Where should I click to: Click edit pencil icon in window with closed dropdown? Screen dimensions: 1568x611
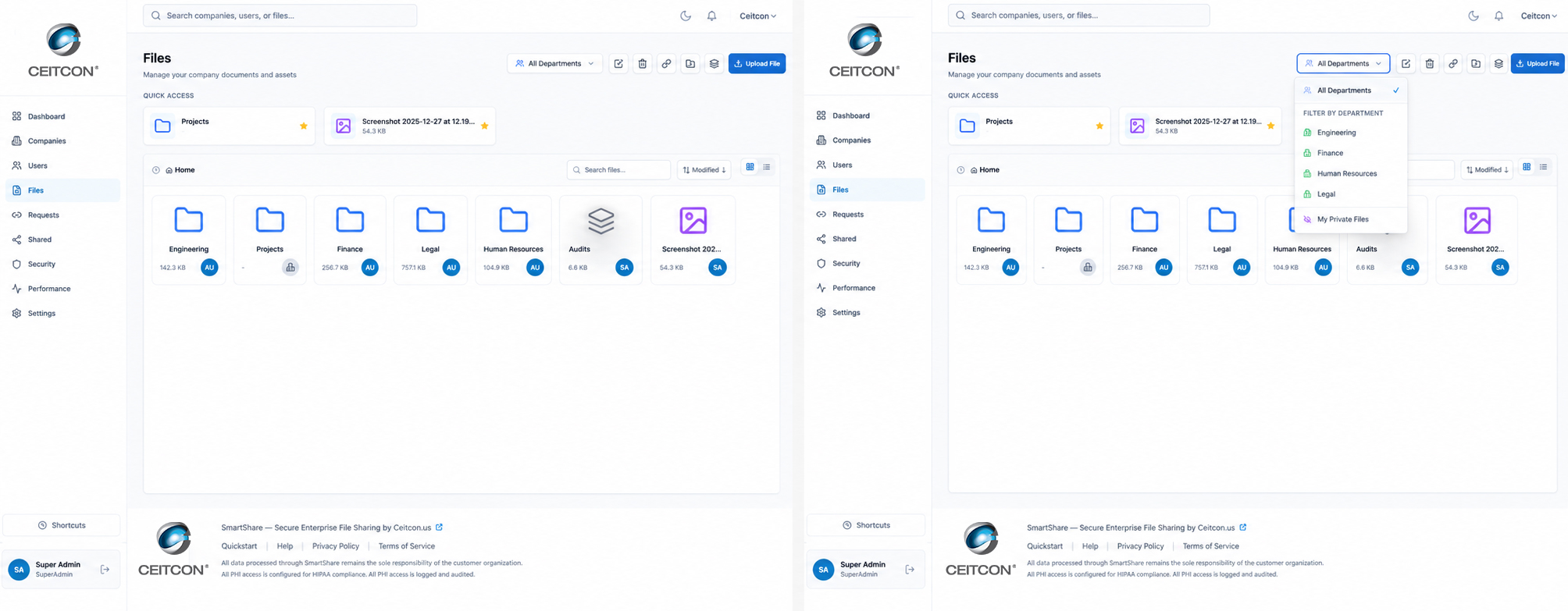click(x=618, y=64)
